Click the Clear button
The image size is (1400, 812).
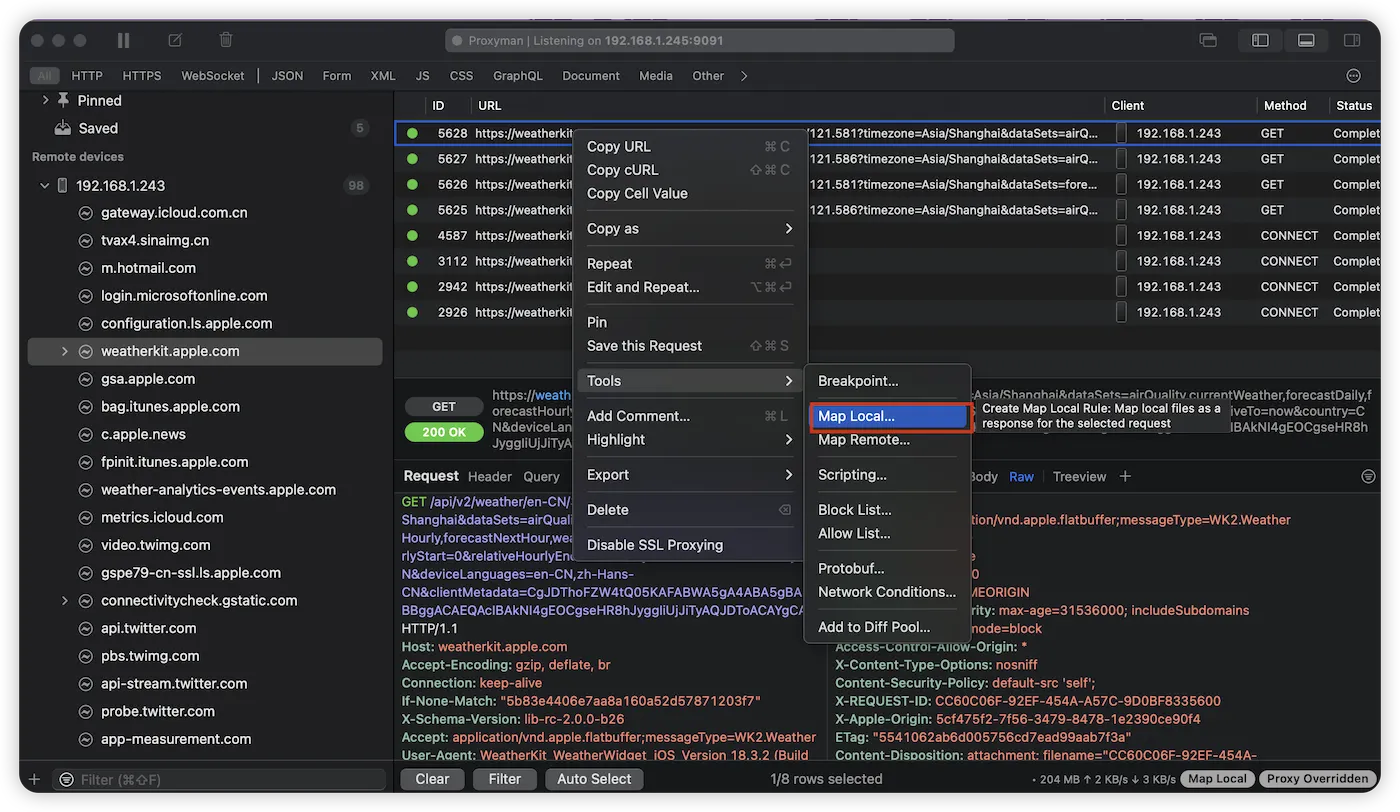tap(433, 779)
